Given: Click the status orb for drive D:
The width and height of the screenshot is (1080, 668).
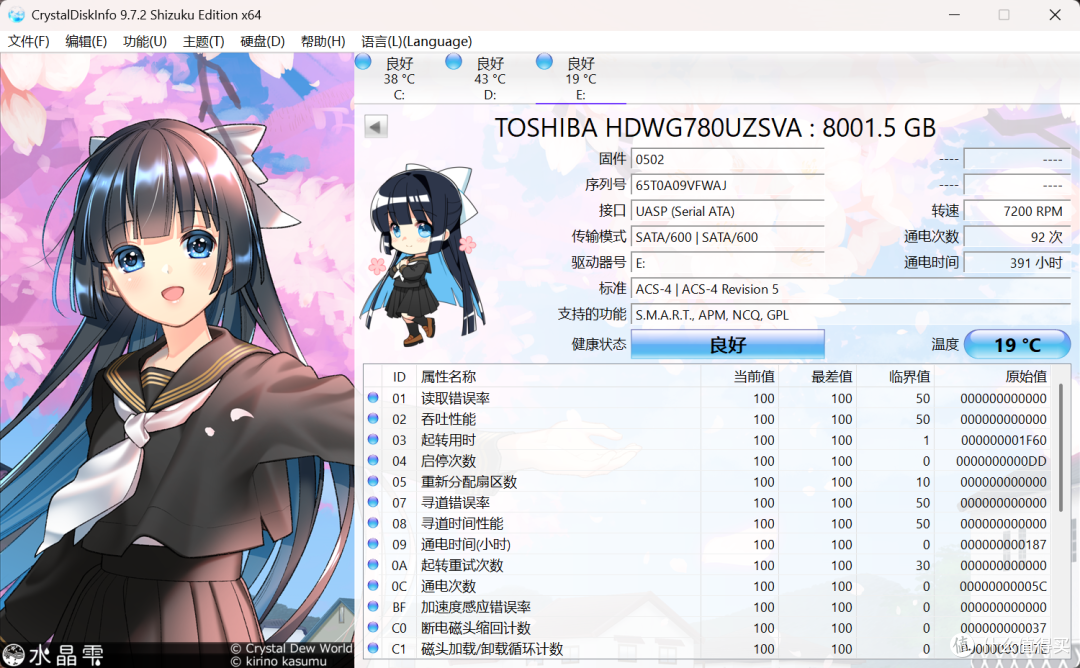Looking at the screenshot, I should 453,61.
